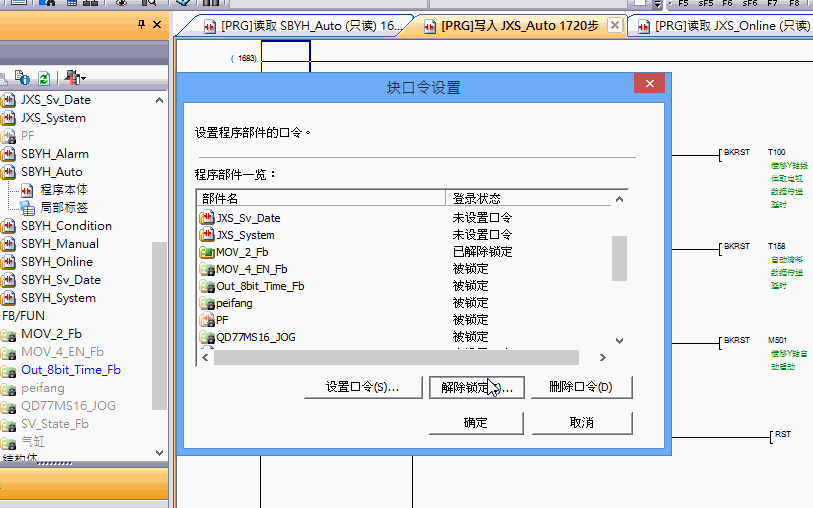Click SBYH_Alarm program icon in project tree
Screen dimensions: 813x508
(x=9, y=154)
